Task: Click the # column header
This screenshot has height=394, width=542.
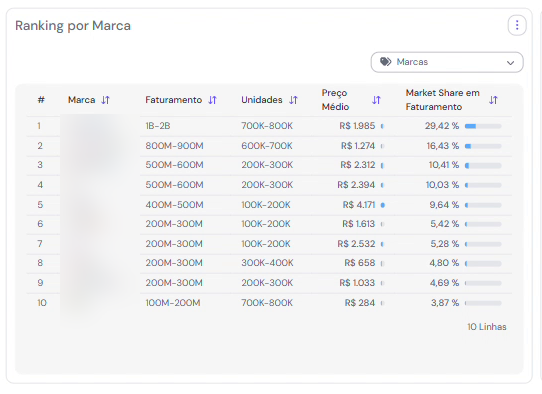Action: pos(41,100)
